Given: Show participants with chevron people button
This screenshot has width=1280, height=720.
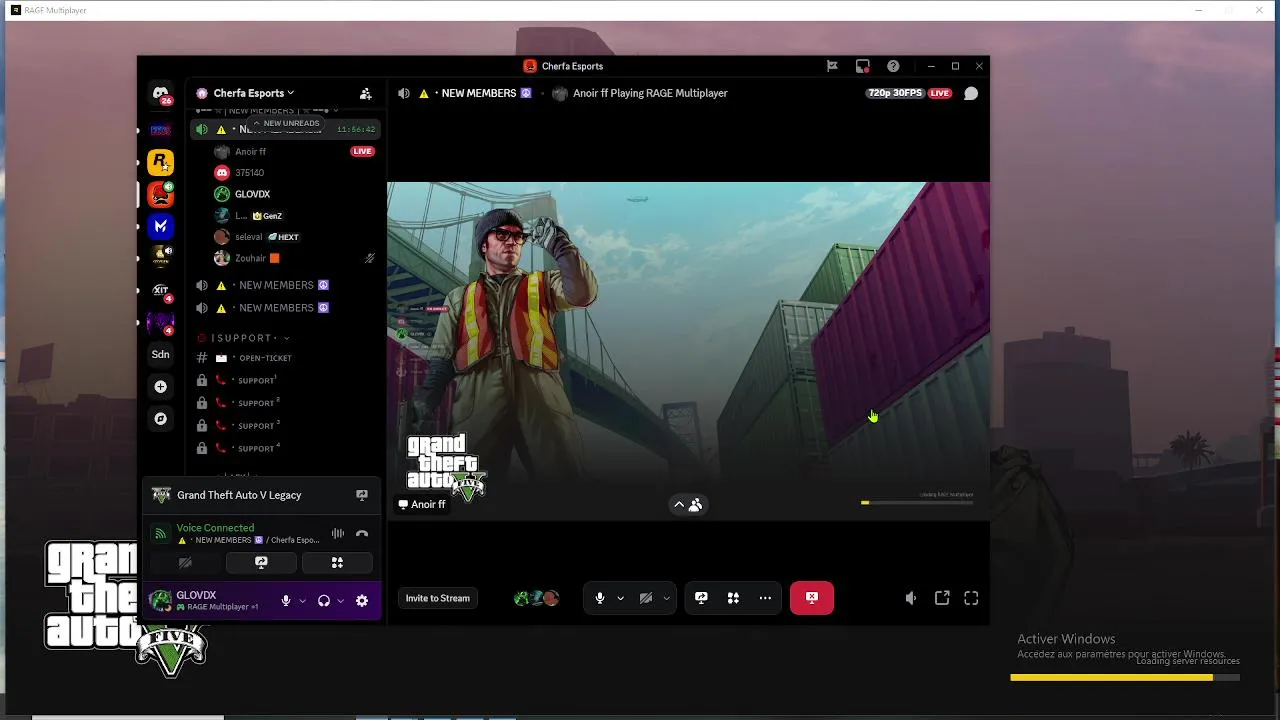Looking at the screenshot, I should (687, 505).
